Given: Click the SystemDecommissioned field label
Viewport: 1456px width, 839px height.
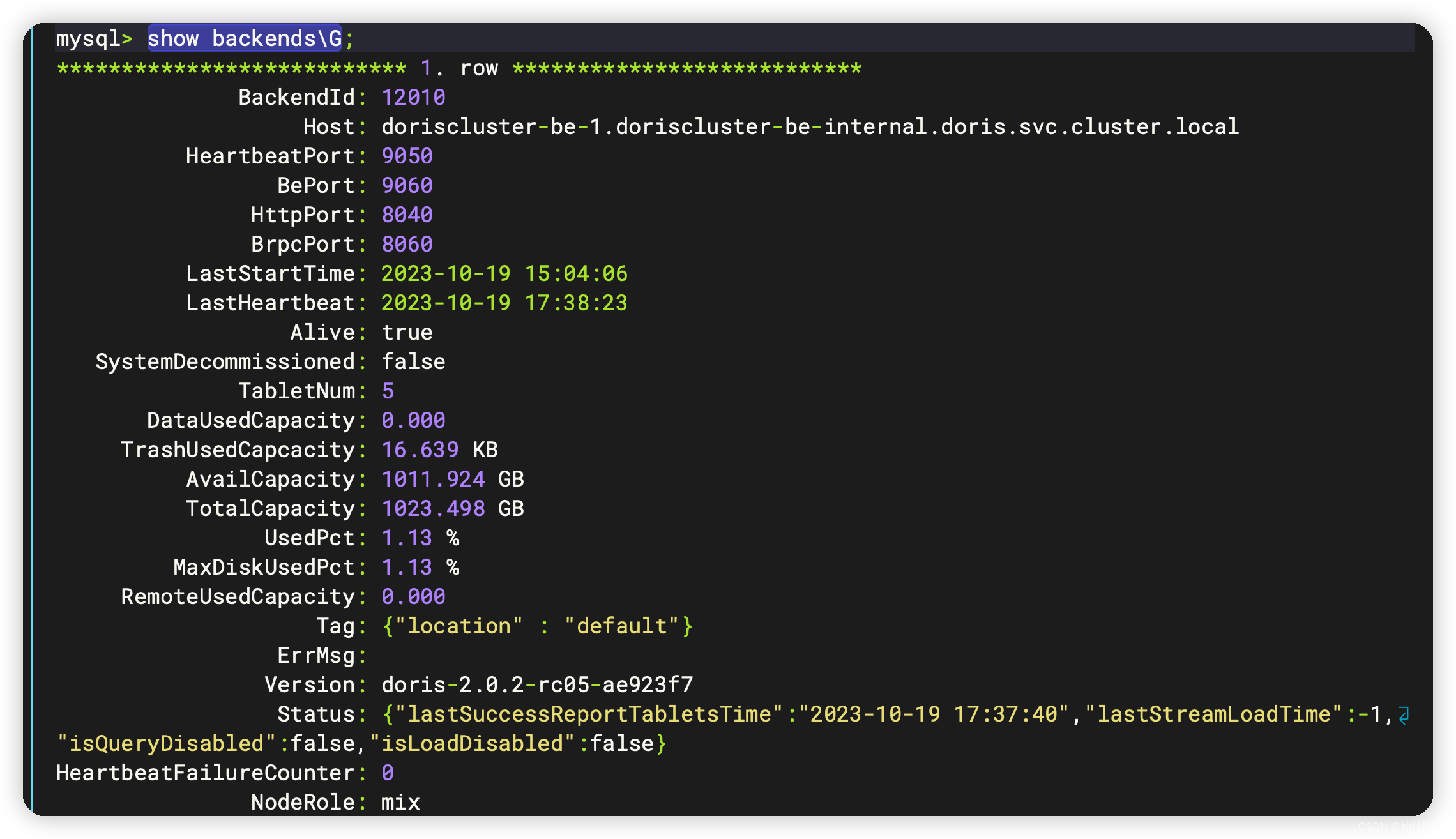Looking at the screenshot, I should [x=231, y=362].
